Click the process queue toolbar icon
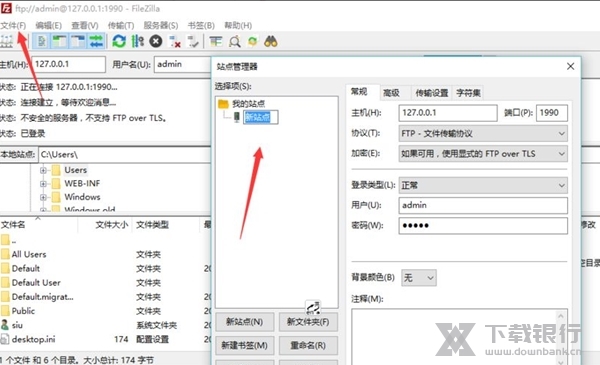This screenshot has height=365, width=600. pos(137,41)
